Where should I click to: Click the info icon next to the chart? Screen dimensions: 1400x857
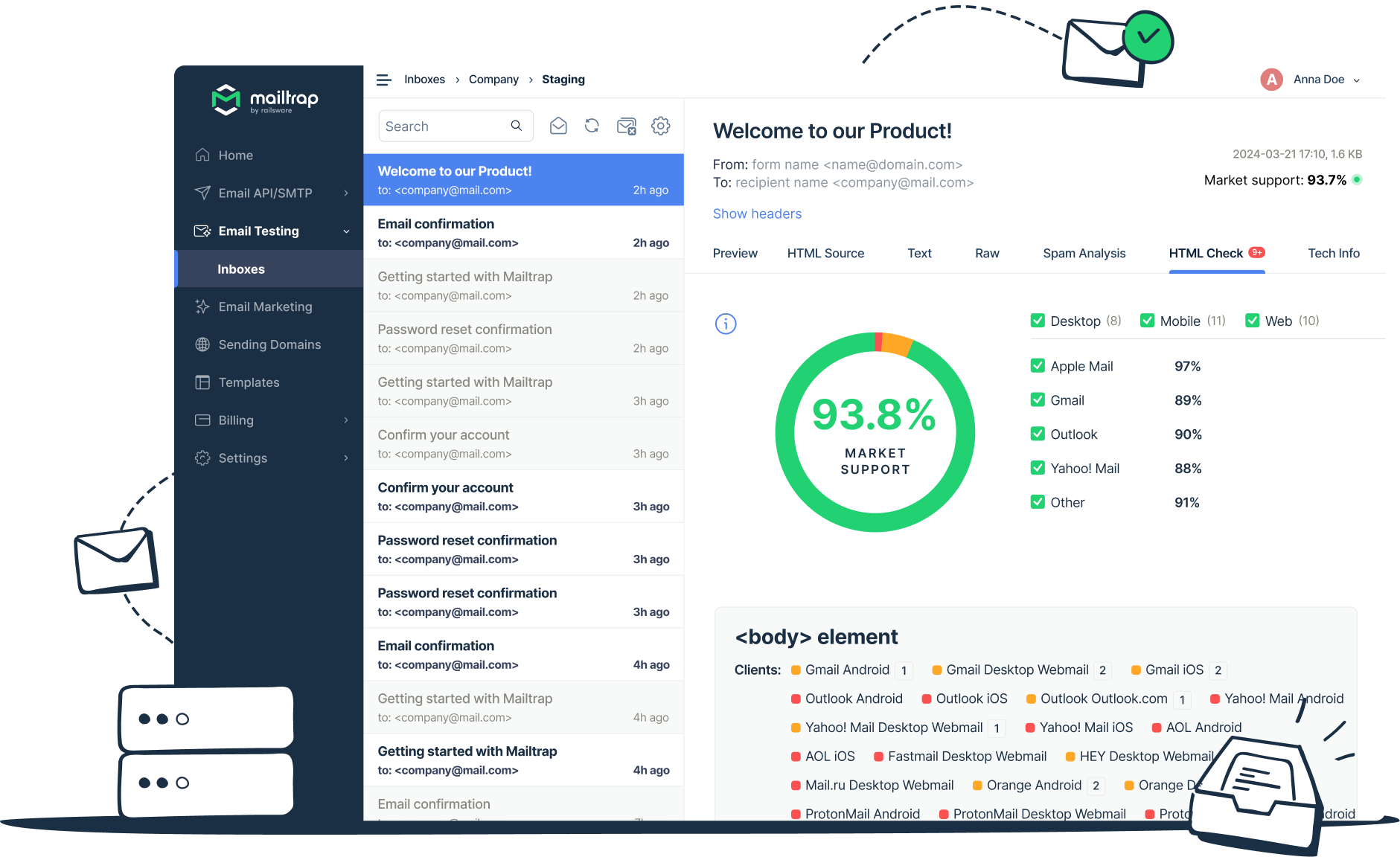click(725, 324)
